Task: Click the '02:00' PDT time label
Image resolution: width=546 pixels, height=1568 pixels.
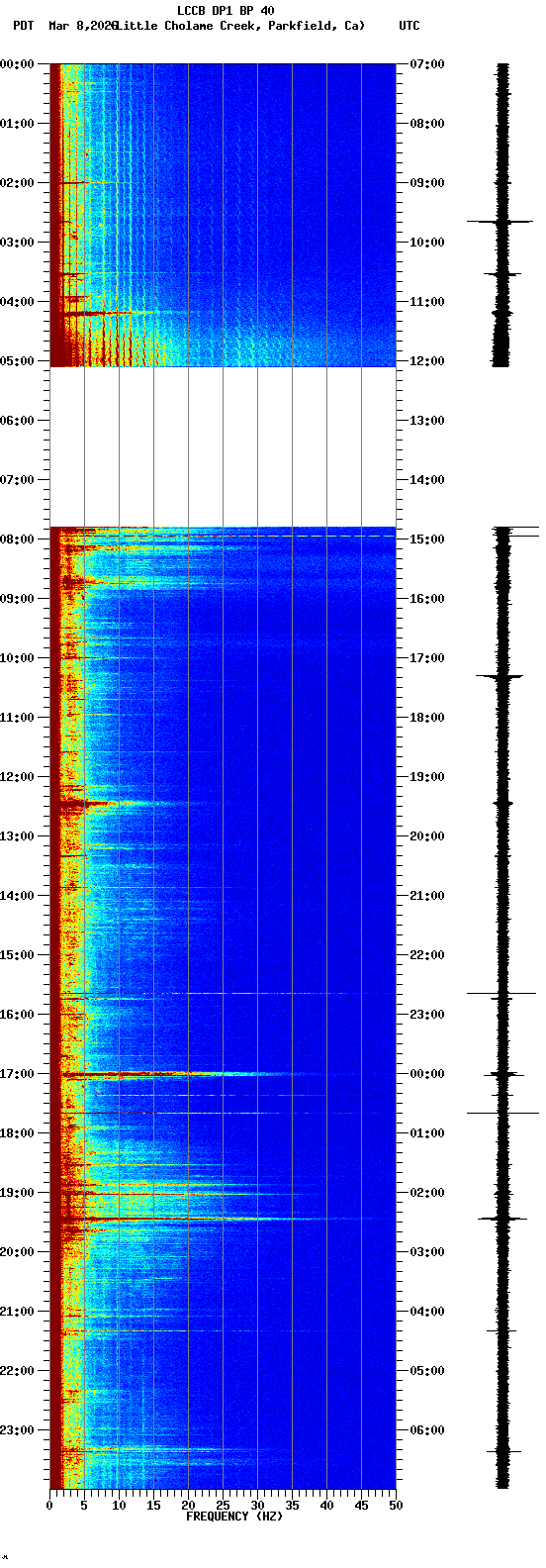Action: (x=17, y=182)
